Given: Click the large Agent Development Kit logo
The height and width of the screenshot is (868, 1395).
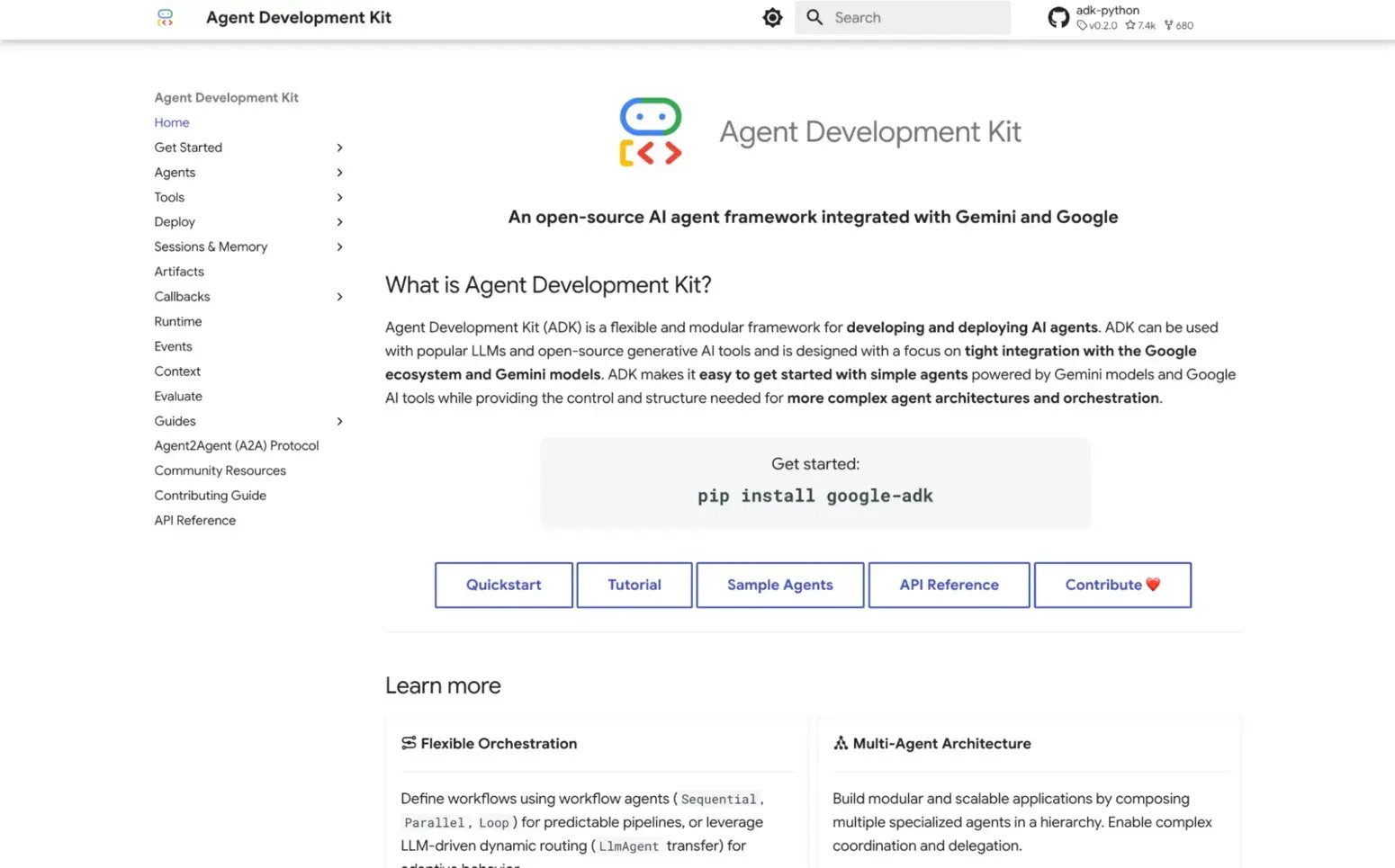Looking at the screenshot, I should click(x=650, y=132).
